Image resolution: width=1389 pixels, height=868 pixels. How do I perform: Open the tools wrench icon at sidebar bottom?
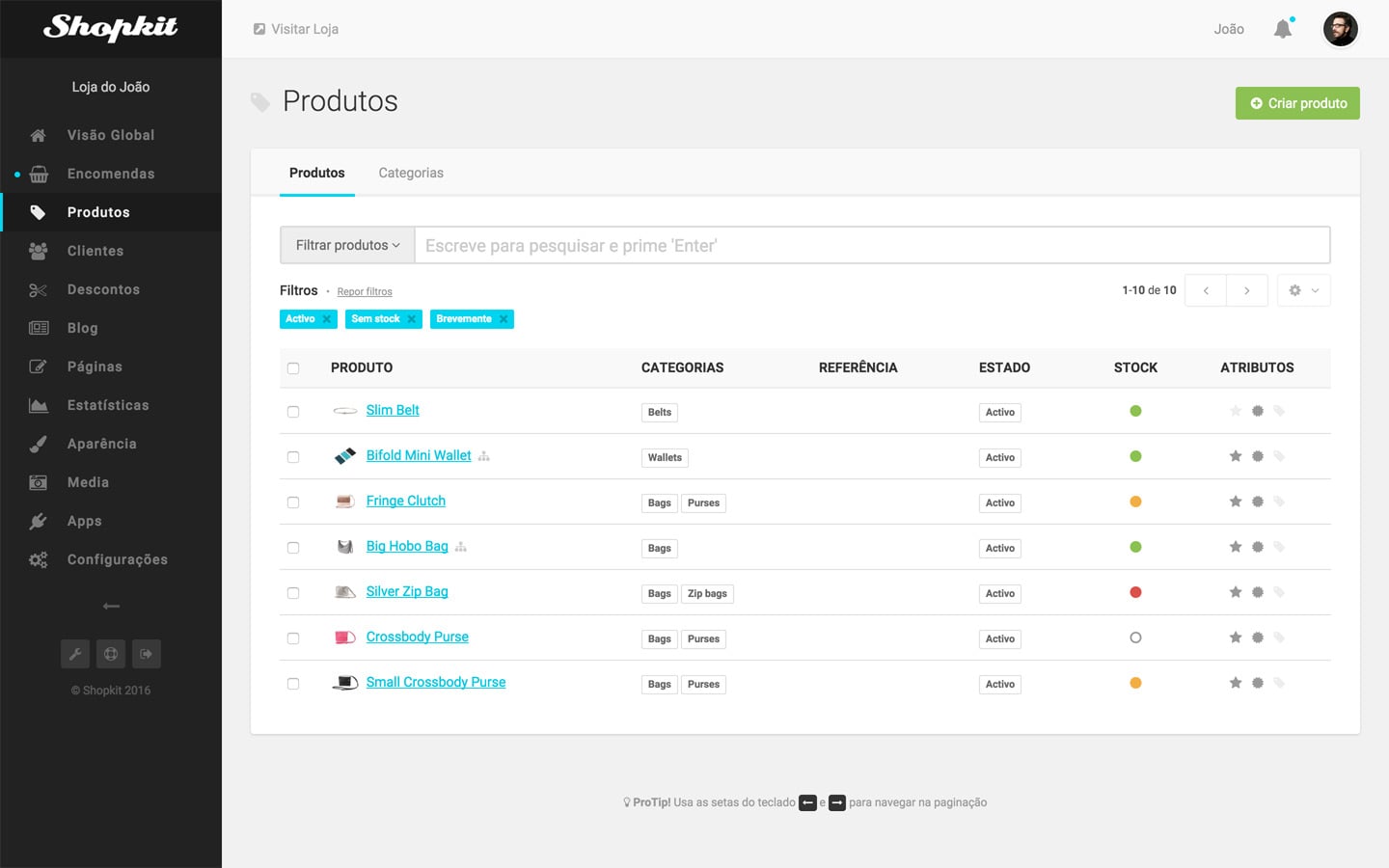tap(75, 654)
